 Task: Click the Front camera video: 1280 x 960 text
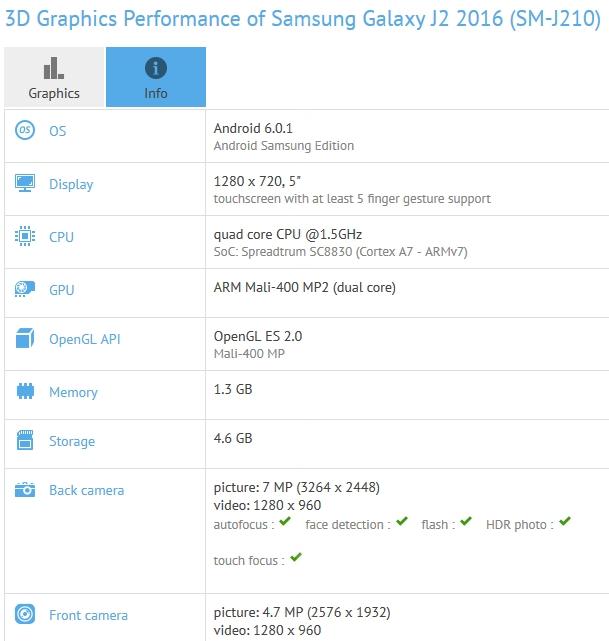(x=267, y=630)
